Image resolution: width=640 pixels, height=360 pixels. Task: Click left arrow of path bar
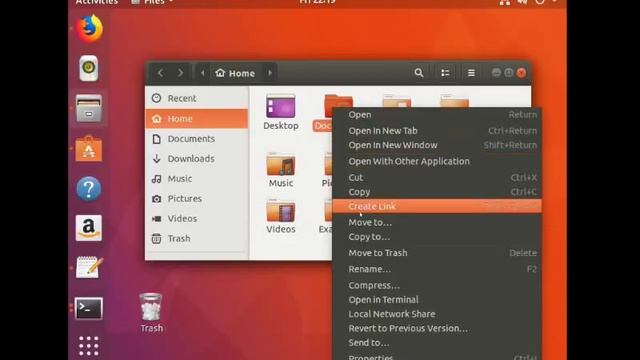point(202,73)
